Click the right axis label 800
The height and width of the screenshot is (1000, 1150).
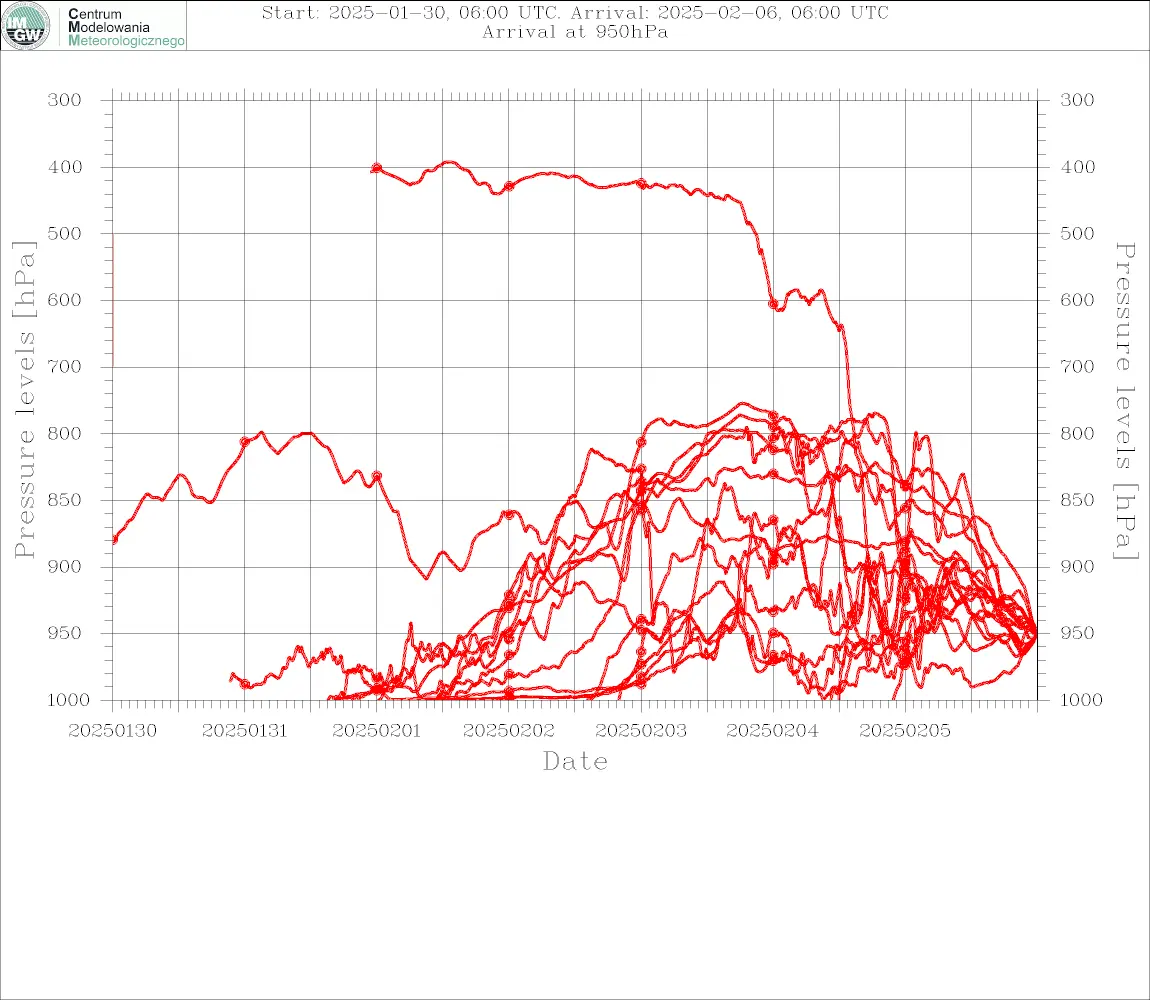[1077, 433]
